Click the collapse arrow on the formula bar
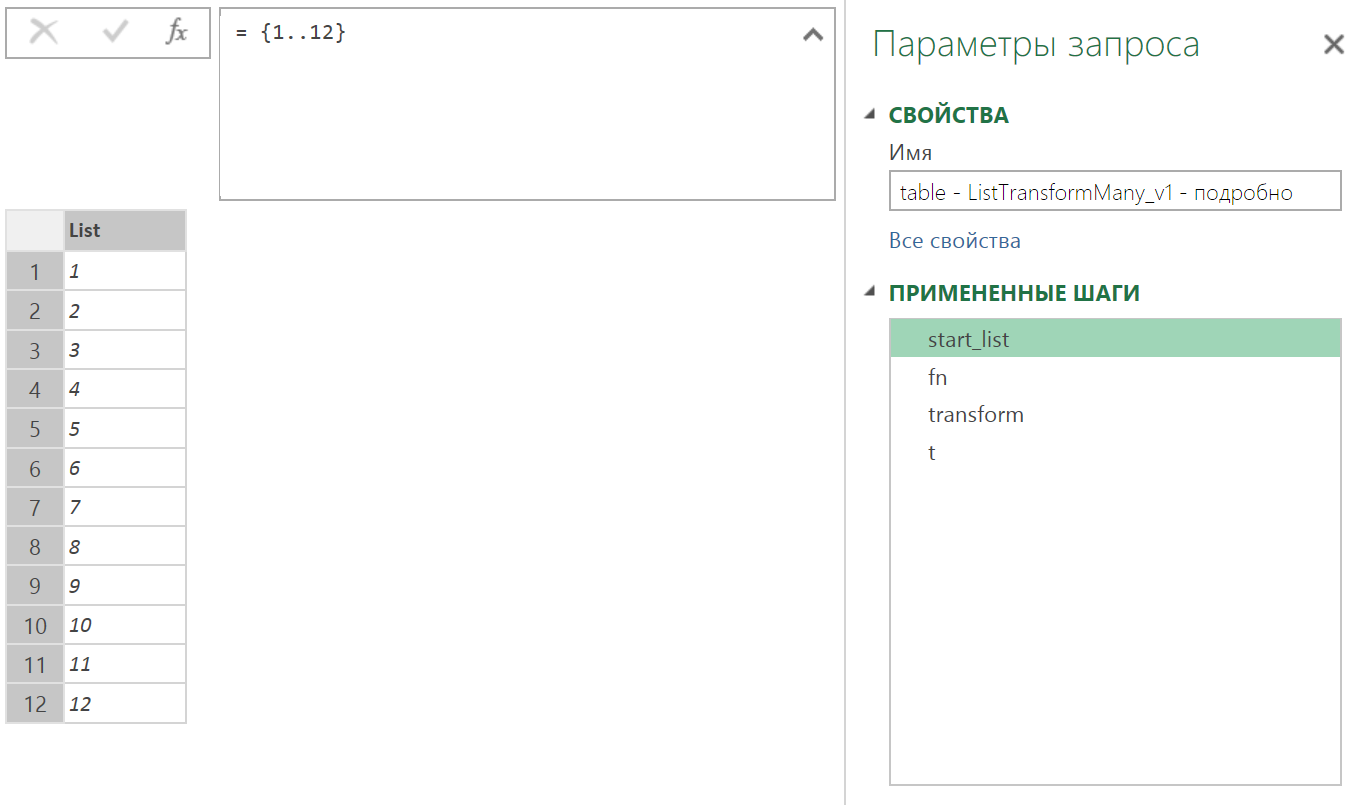Screen dimensions: 1355x805 point(812,33)
